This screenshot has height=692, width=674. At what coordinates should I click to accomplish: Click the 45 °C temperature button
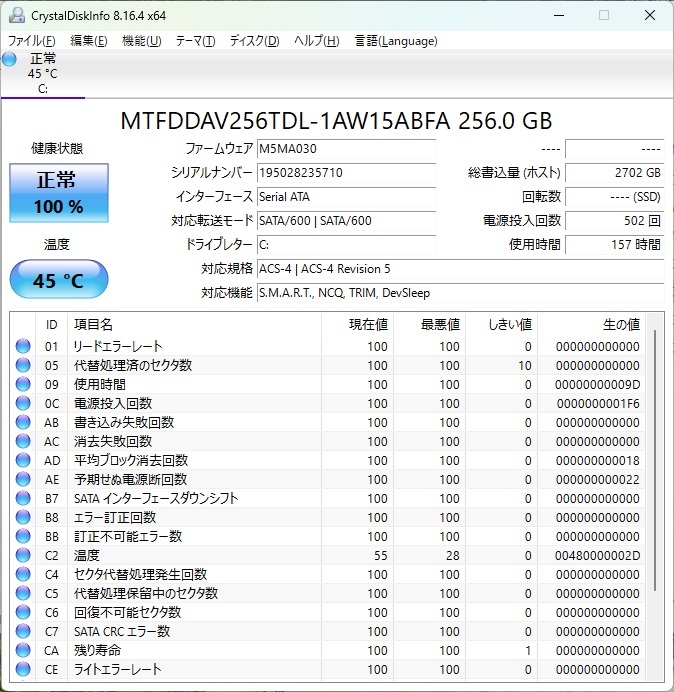pyautogui.click(x=59, y=279)
